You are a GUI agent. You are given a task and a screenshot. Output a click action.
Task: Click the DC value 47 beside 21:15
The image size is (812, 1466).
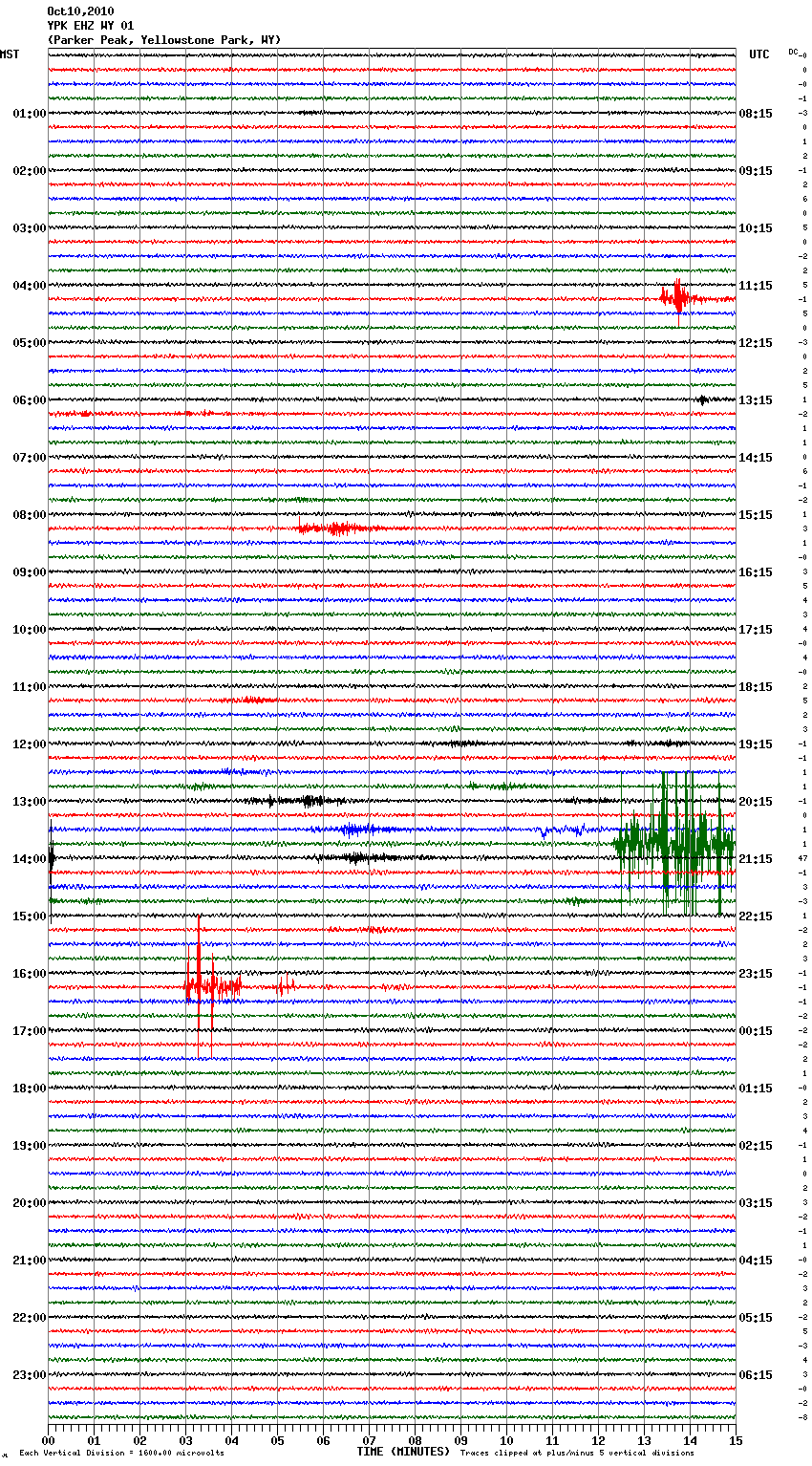click(x=803, y=859)
